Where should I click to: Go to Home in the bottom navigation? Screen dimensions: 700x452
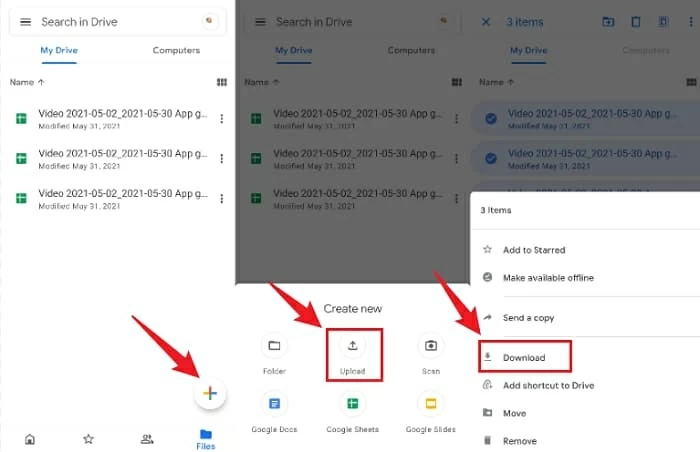coord(30,438)
